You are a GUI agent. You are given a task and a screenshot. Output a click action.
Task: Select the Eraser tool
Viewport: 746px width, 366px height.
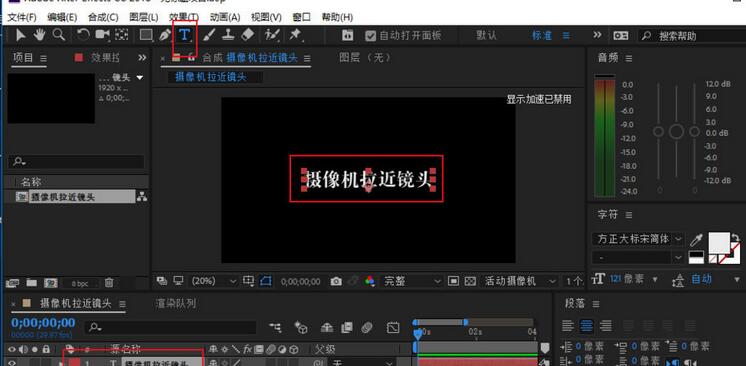[x=248, y=35]
